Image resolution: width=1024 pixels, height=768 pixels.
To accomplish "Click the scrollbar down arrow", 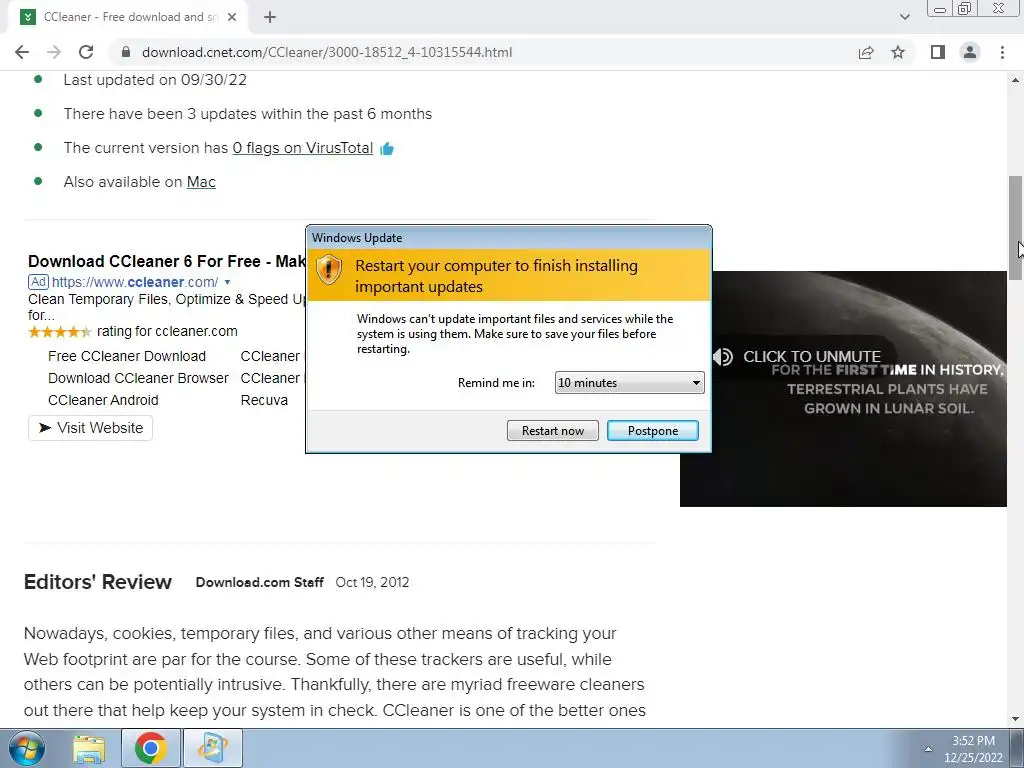I will tap(1015, 719).
